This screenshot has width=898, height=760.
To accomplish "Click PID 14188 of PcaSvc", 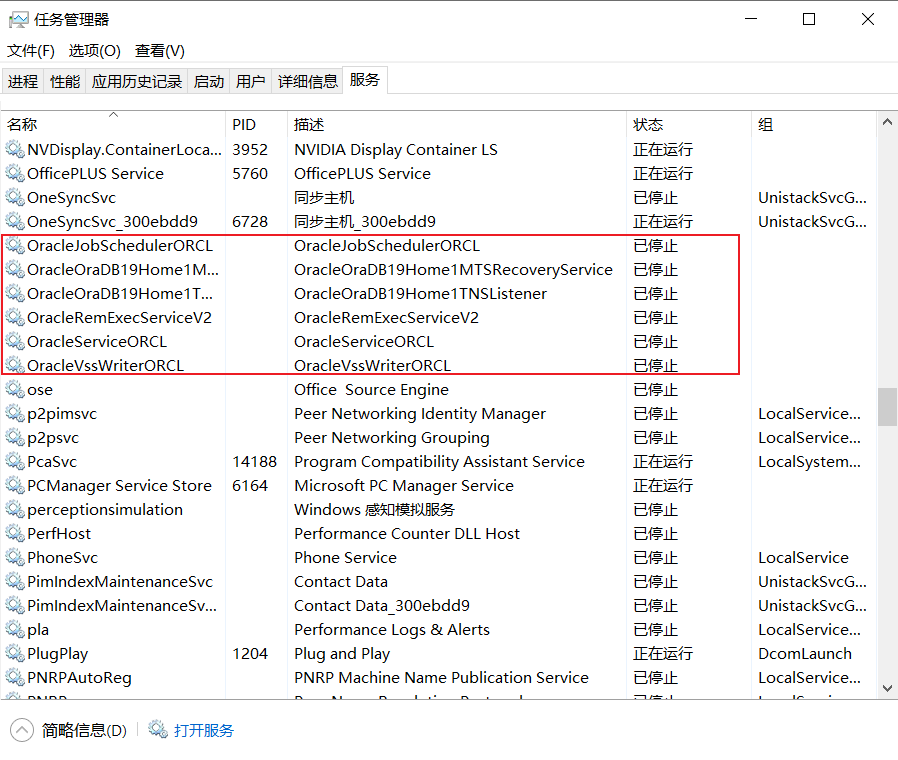I will 254,462.
